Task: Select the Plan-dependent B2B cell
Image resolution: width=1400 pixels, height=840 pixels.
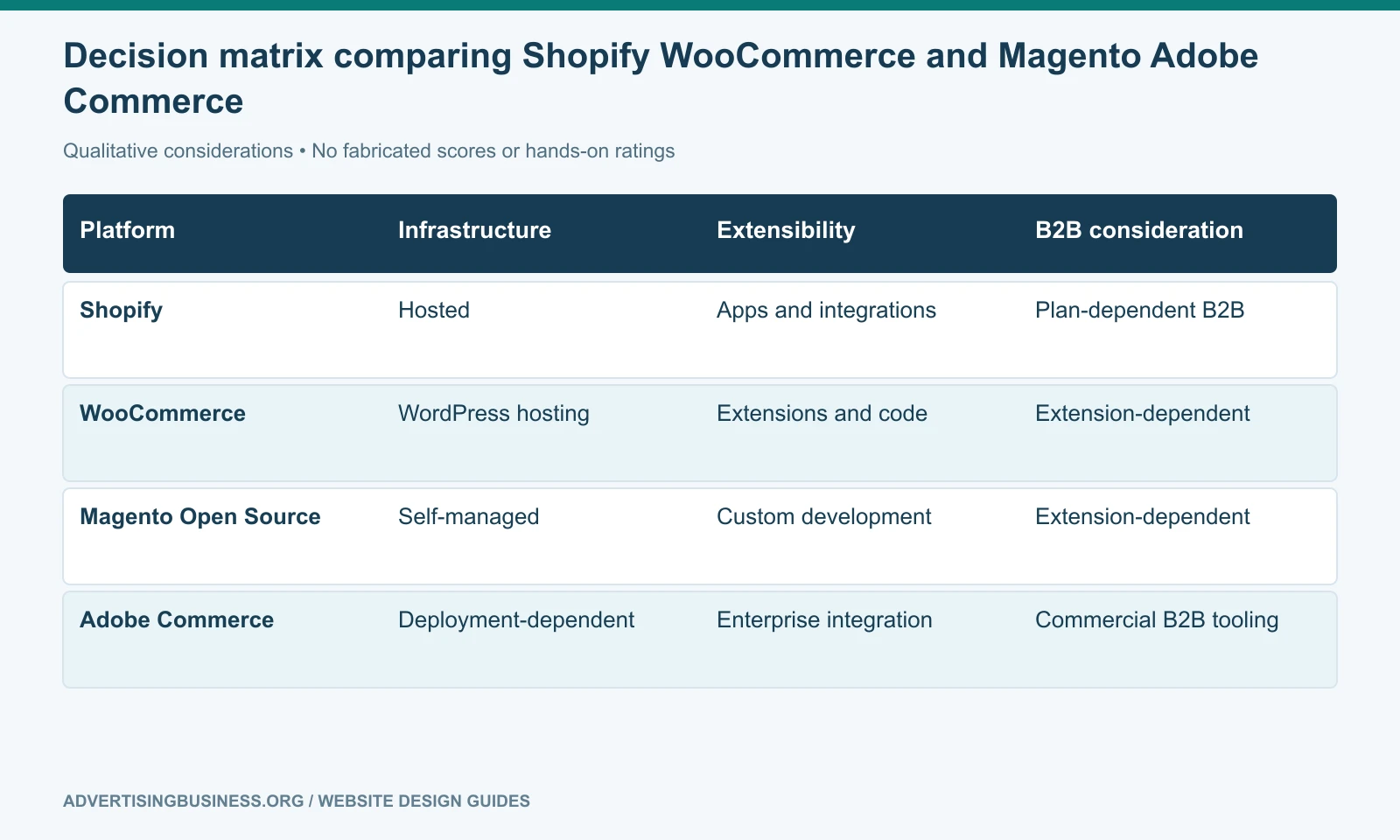Action: [x=1139, y=310]
